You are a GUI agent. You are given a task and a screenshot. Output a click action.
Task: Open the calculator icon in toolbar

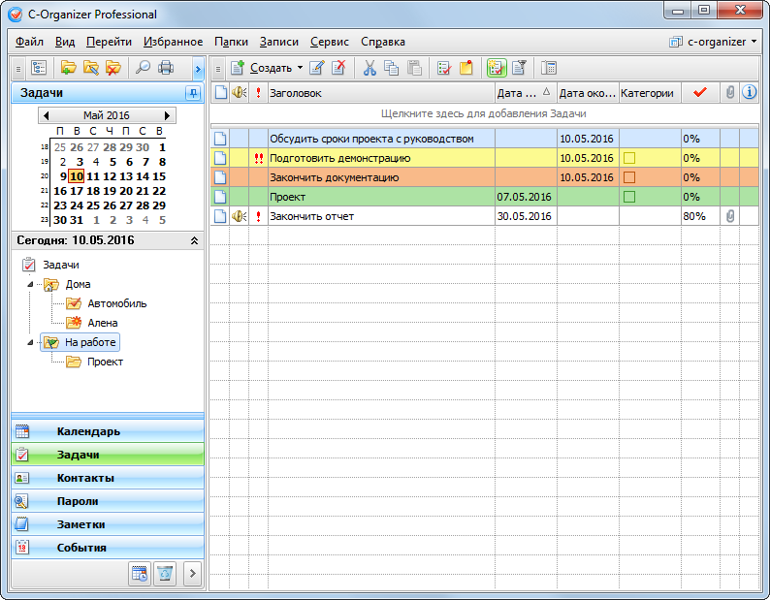click(548, 68)
